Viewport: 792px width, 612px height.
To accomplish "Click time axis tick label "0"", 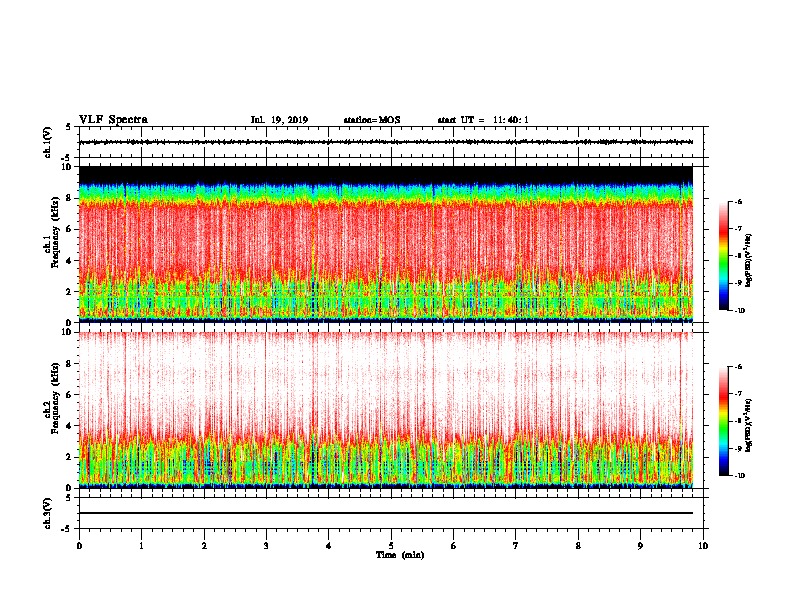I will click(79, 546).
